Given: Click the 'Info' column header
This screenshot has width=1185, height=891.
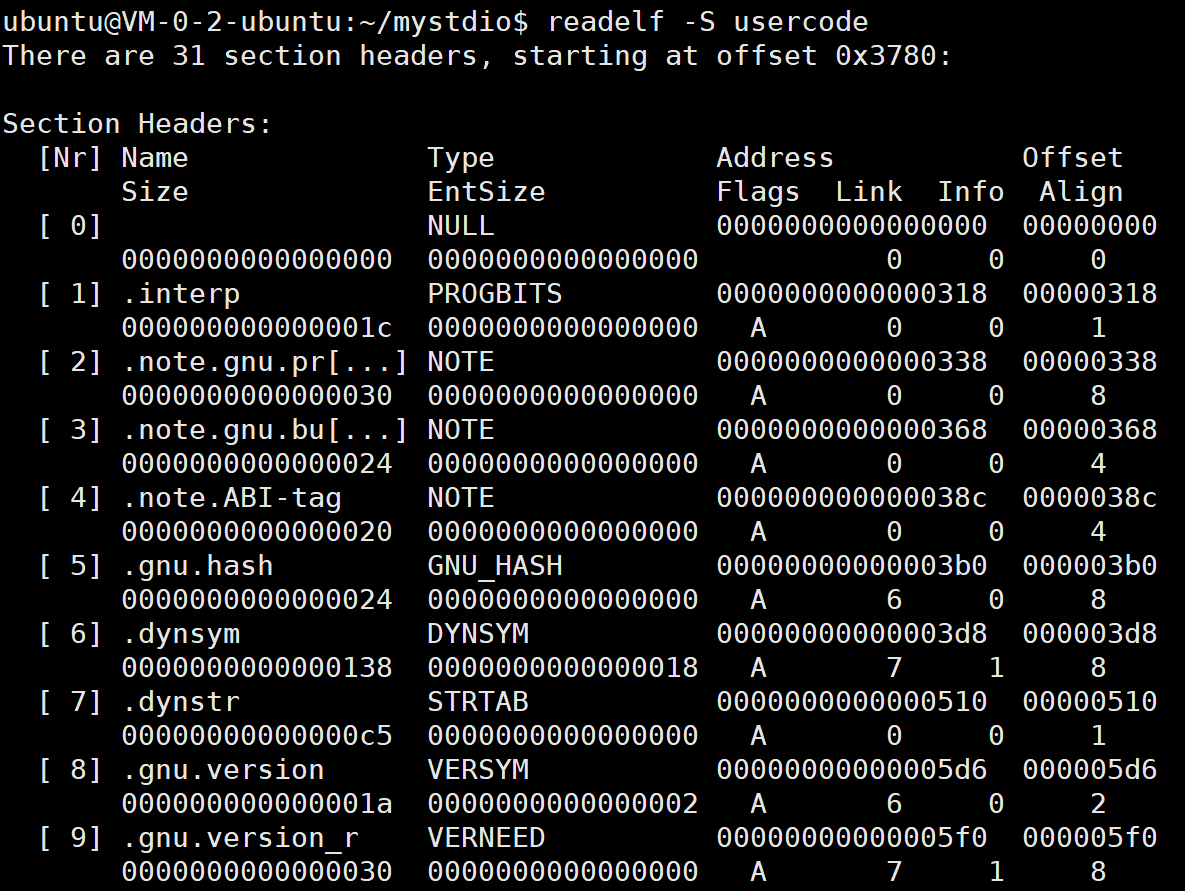Looking at the screenshot, I should pos(970,191).
